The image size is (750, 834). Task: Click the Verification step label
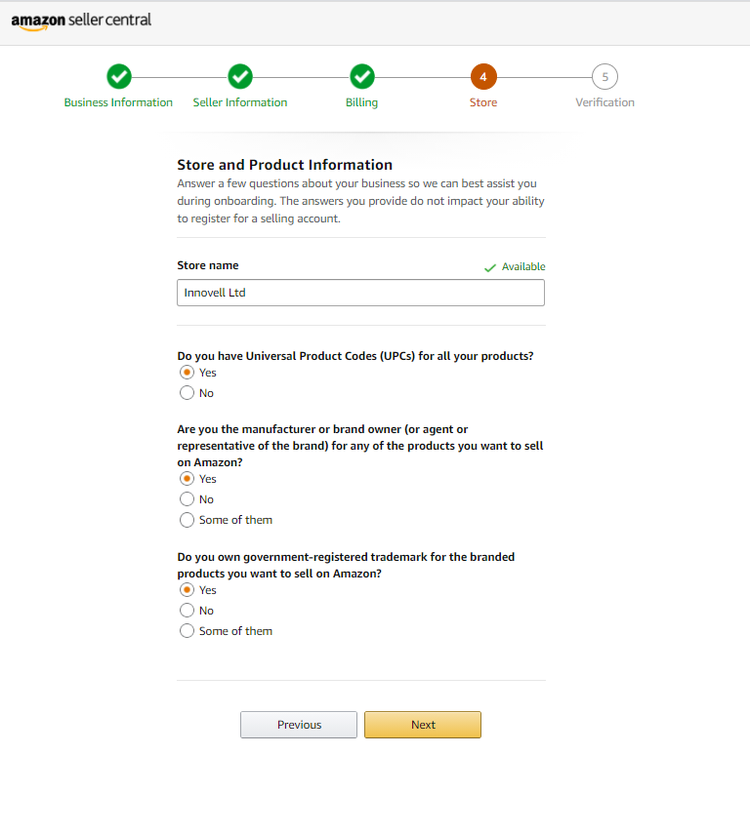(605, 102)
